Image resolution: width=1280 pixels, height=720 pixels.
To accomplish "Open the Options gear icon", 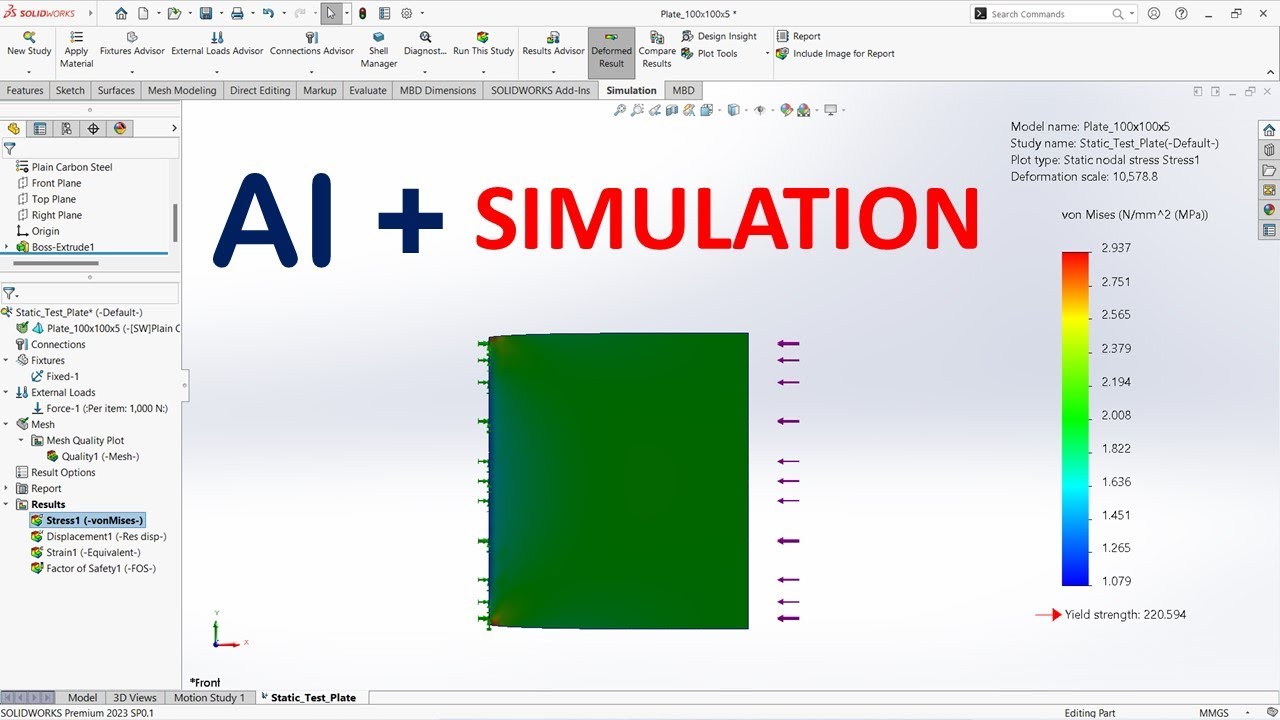I will pos(406,14).
